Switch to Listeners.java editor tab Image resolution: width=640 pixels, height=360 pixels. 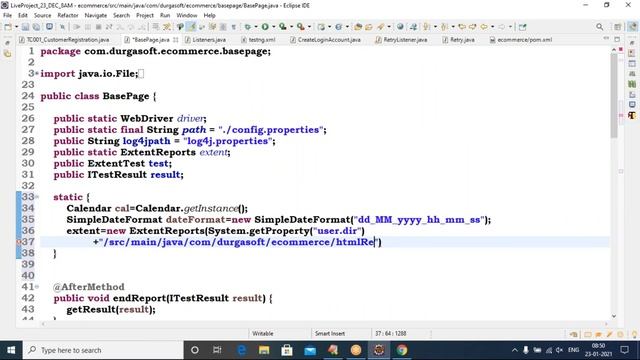click(206, 40)
